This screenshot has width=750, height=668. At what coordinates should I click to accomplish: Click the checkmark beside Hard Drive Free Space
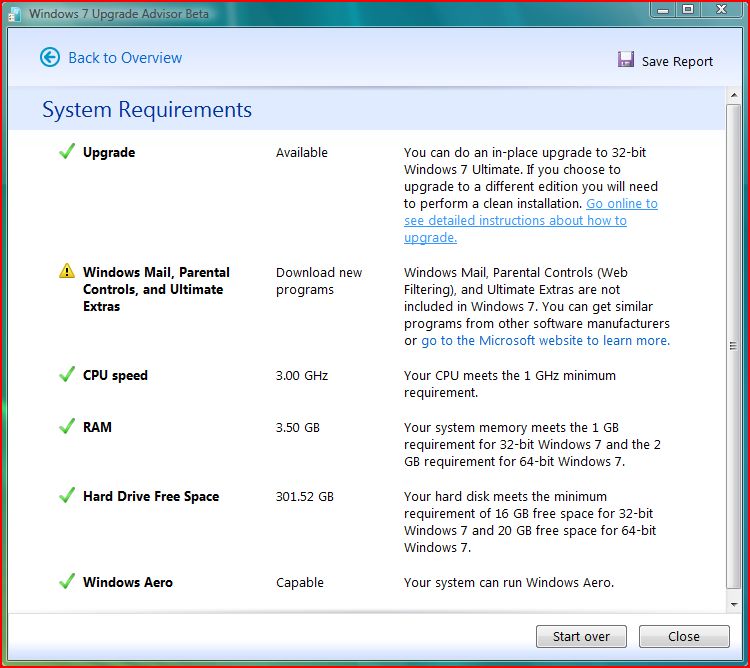[67, 495]
